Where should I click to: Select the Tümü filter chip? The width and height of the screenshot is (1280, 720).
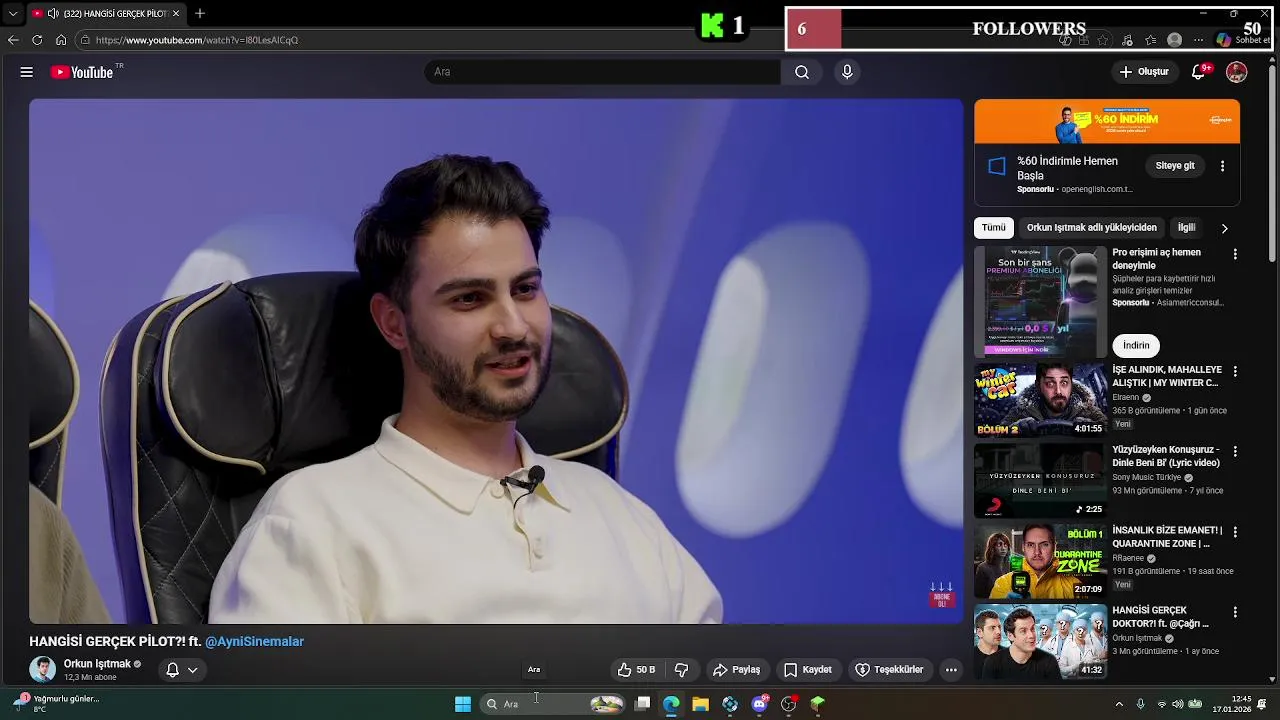point(993,228)
